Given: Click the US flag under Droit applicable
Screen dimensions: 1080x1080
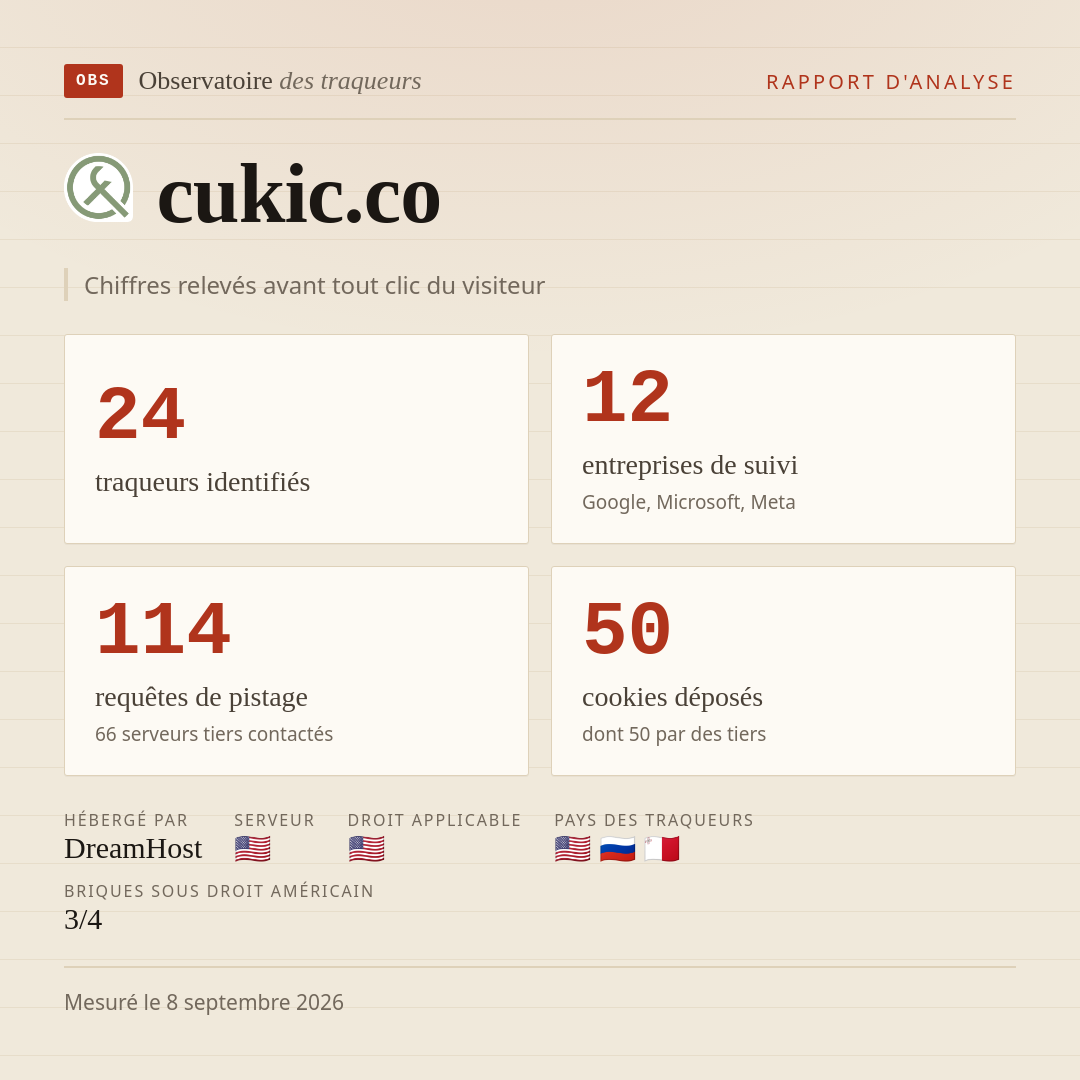Looking at the screenshot, I should [366, 849].
